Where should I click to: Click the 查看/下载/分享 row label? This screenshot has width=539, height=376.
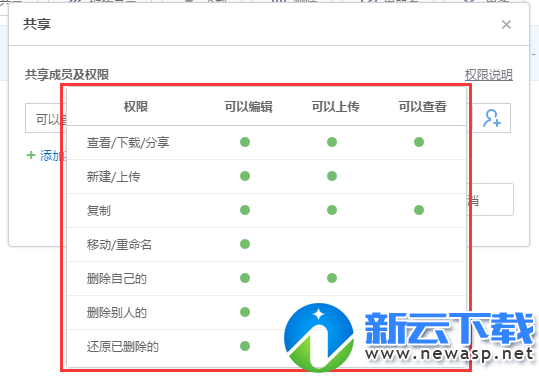pos(128,142)
